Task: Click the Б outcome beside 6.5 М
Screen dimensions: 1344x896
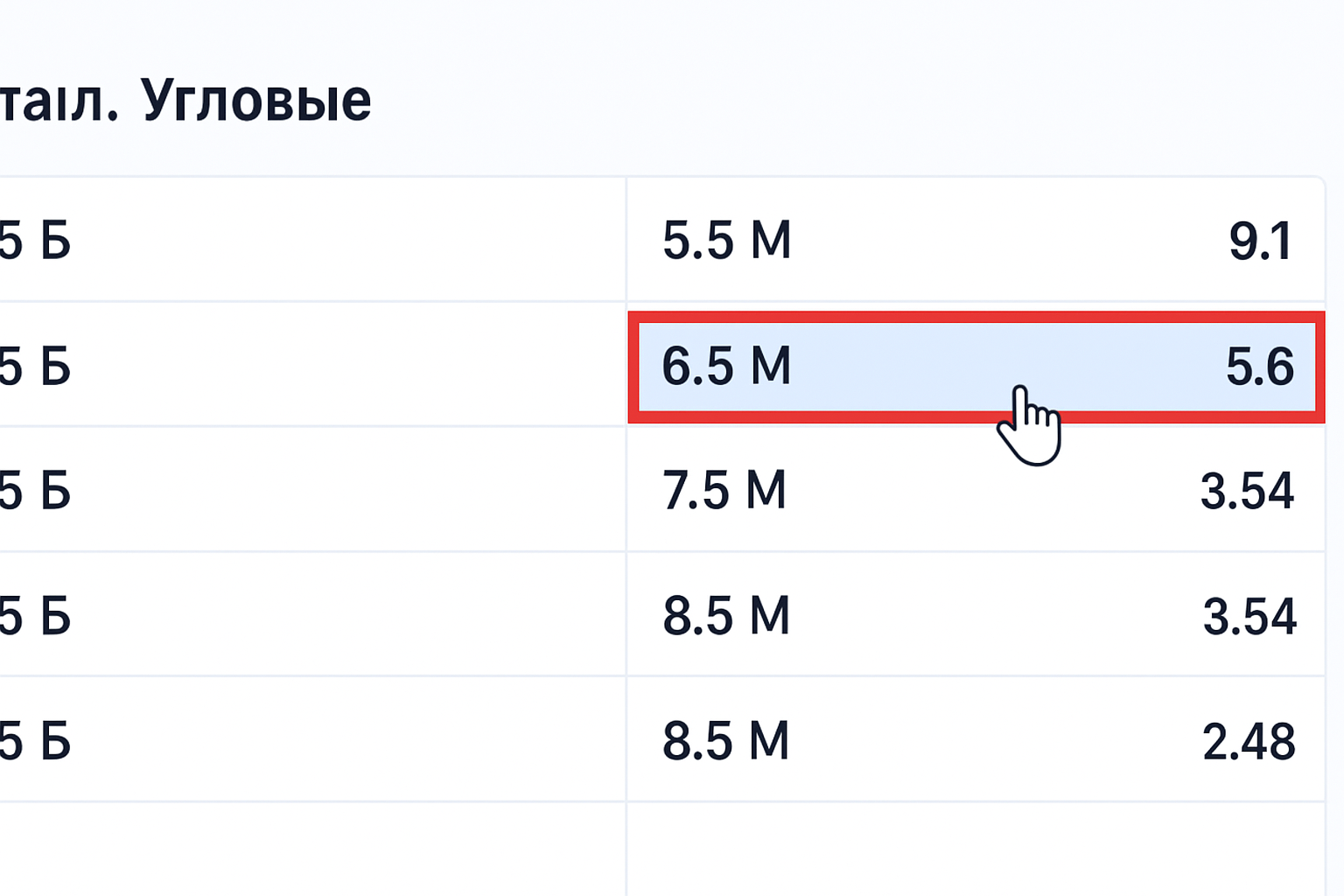Action: point(311,366)
